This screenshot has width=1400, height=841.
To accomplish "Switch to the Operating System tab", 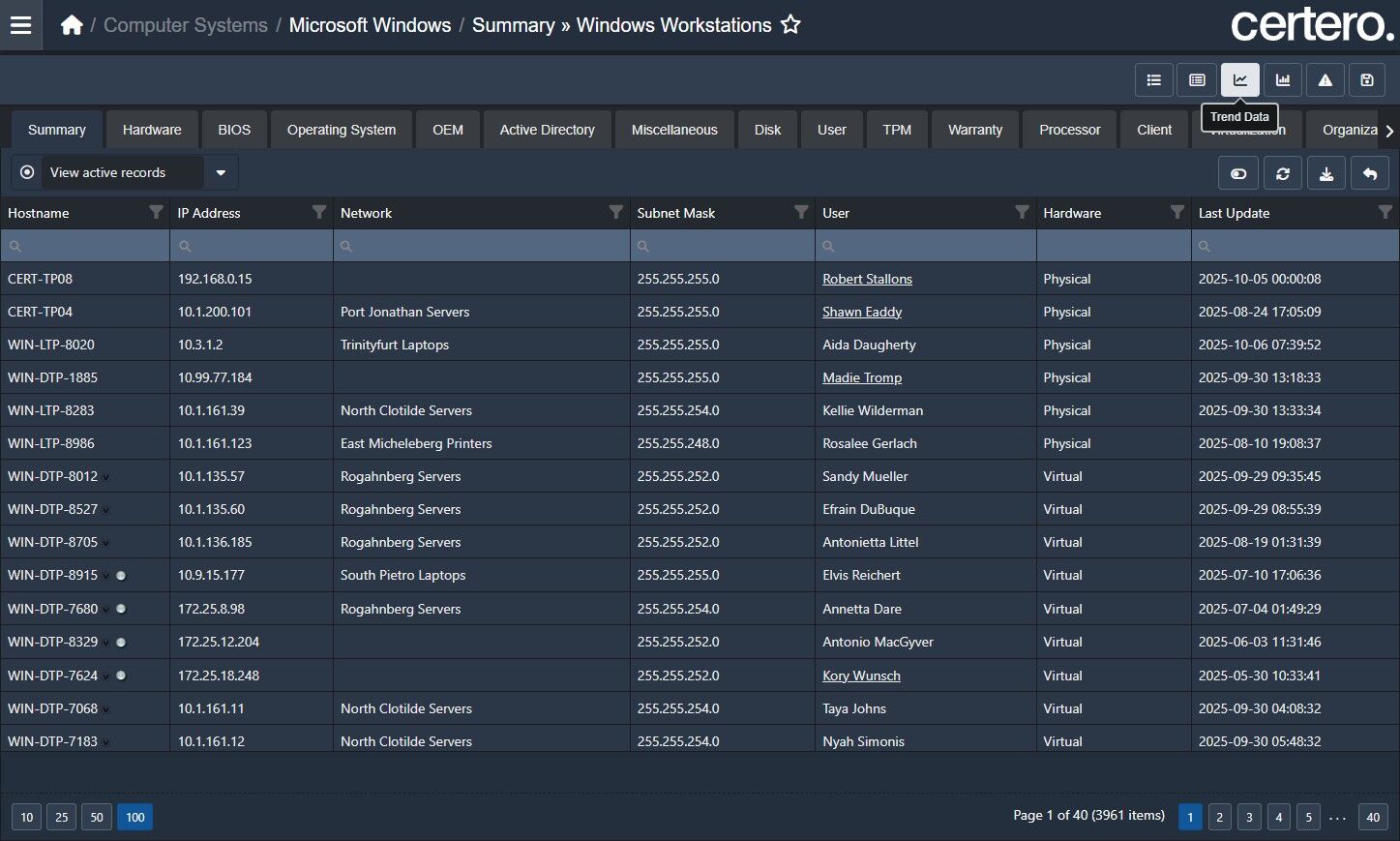I will 341,130.
